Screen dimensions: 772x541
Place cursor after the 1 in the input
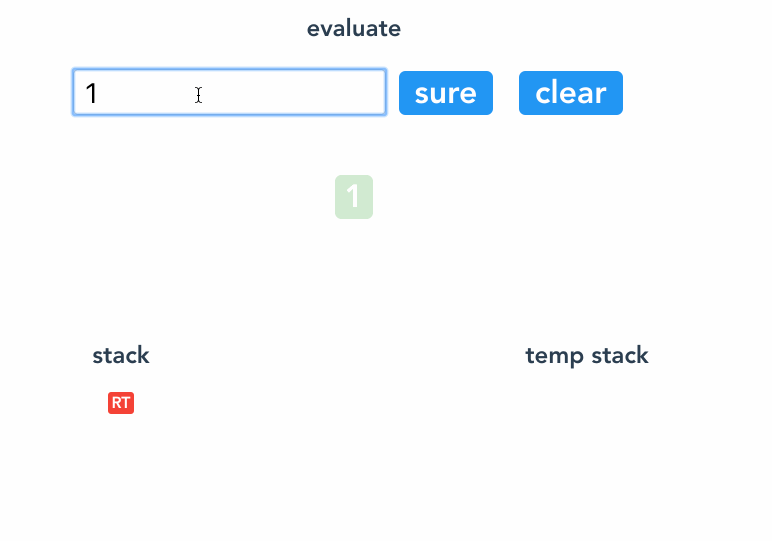[99, 93]
